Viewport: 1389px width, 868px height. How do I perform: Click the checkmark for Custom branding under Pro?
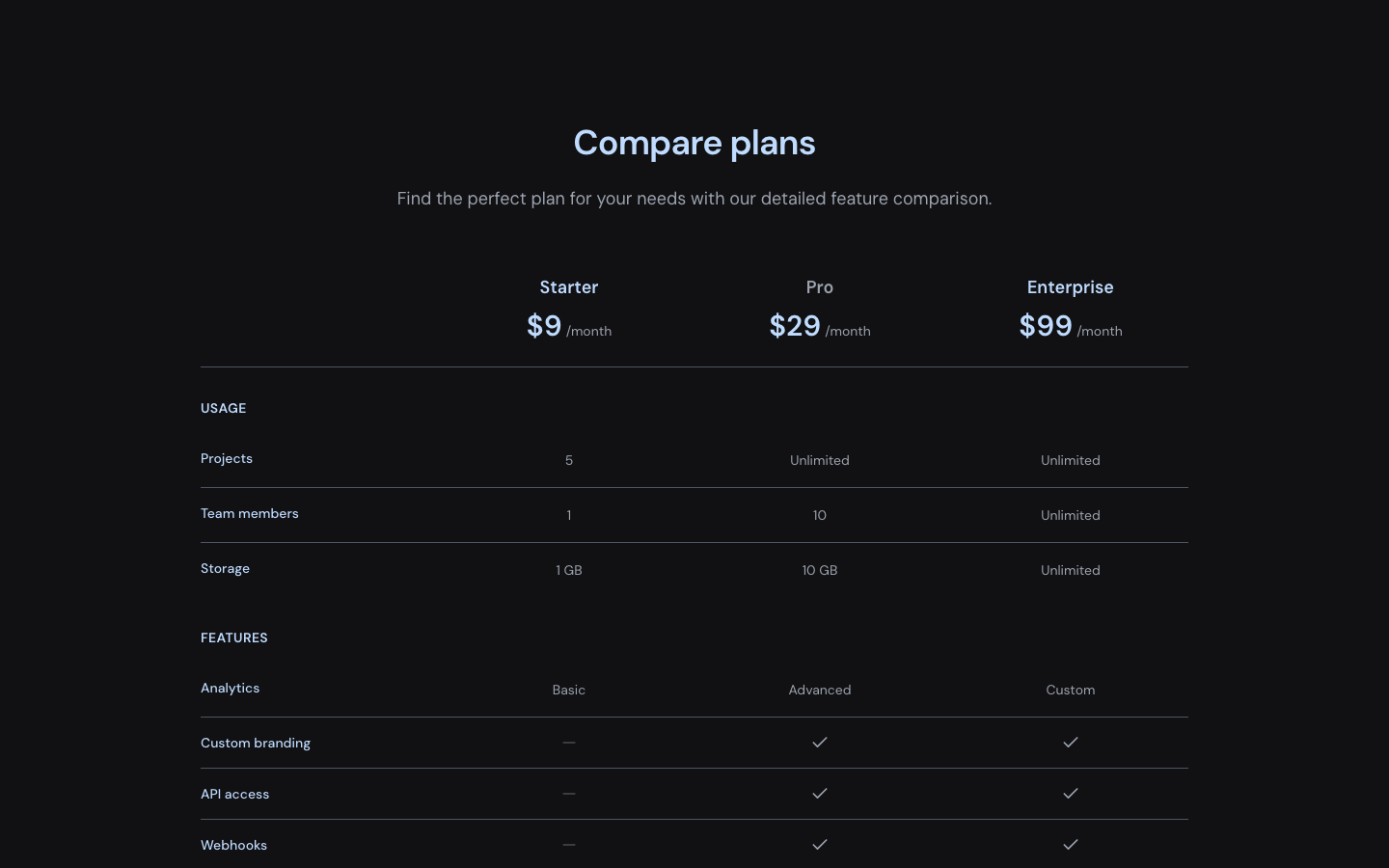tap(820, 743)
